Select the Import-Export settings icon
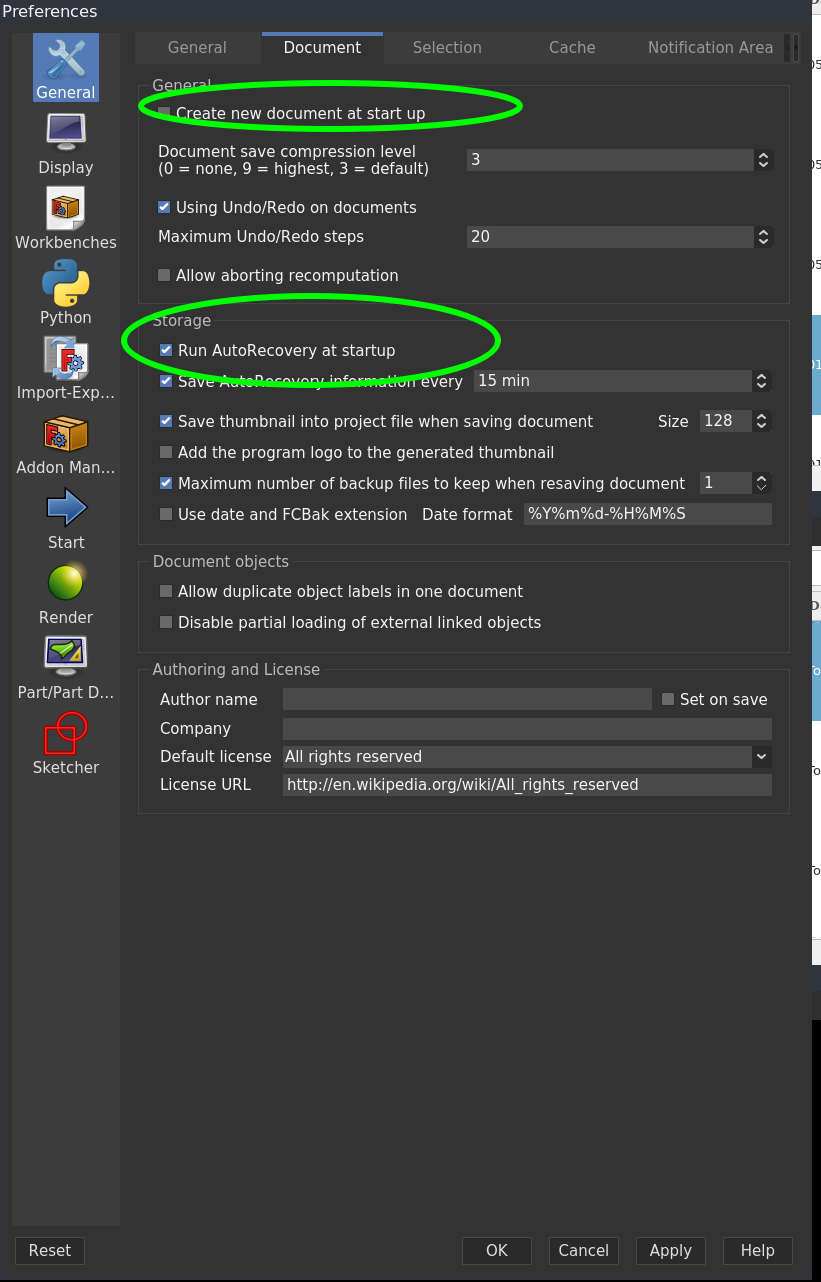Image resolution: width=821 pixels, height=1282 pixels. pyautogui.click(x=65, y=357)
